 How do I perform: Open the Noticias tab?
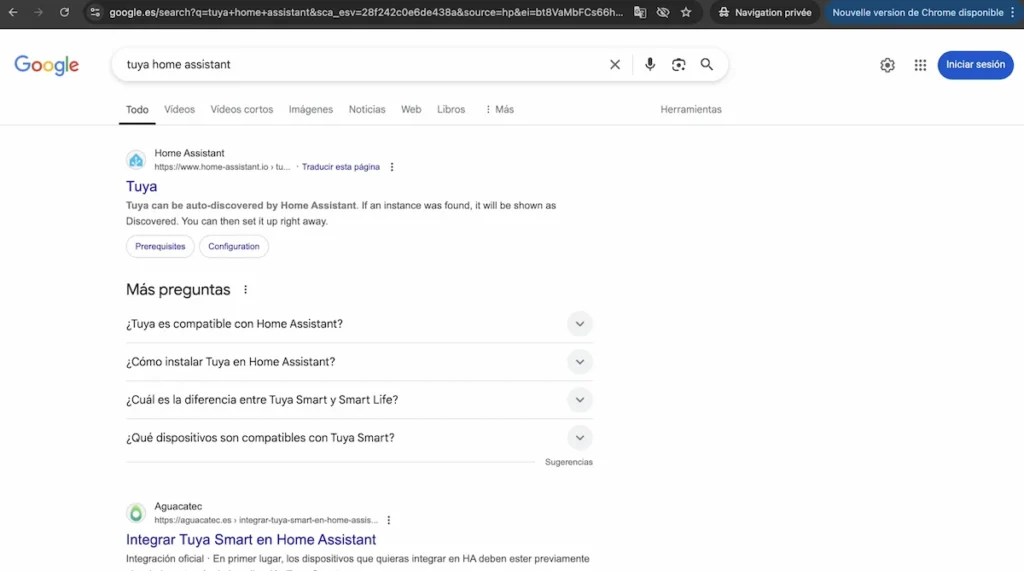(367, 110)
